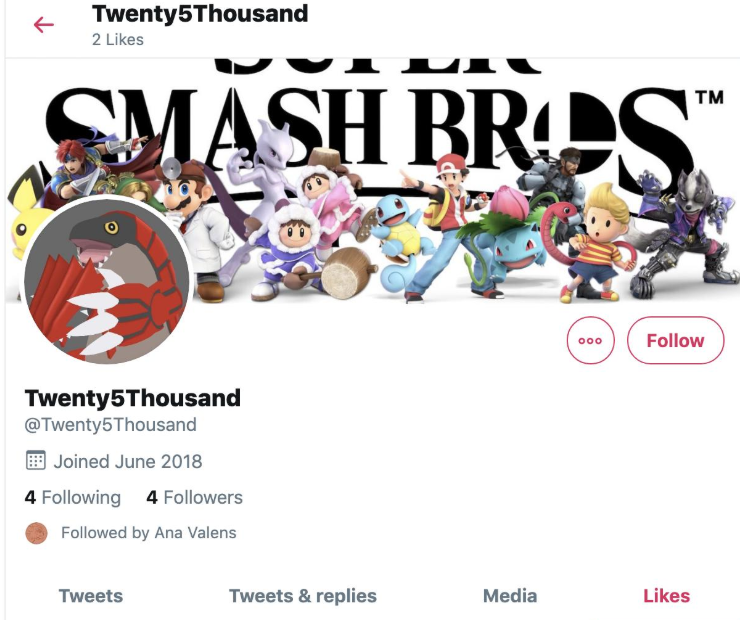
Task: Click Ana Valens' small avatar icon
Action: click(x=36, y=533)
